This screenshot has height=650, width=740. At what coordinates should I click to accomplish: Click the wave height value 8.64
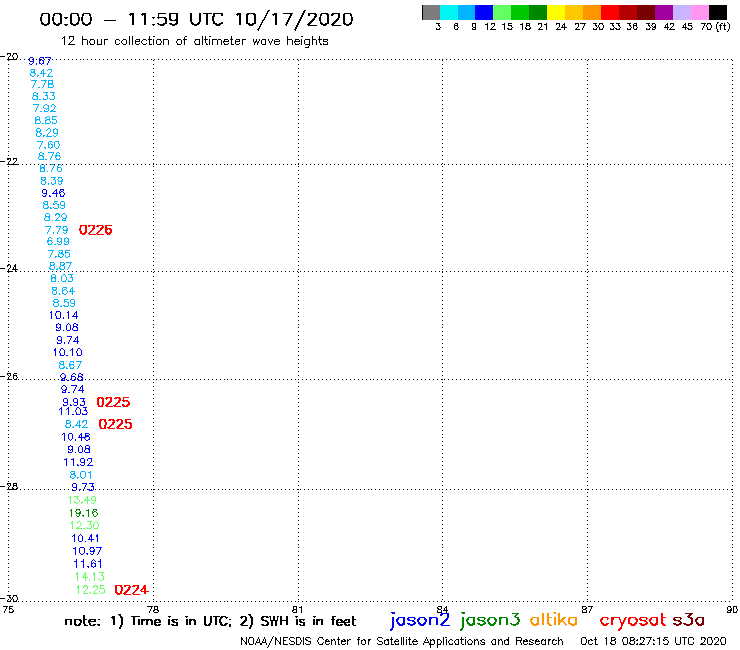click(x=63, y=291)
